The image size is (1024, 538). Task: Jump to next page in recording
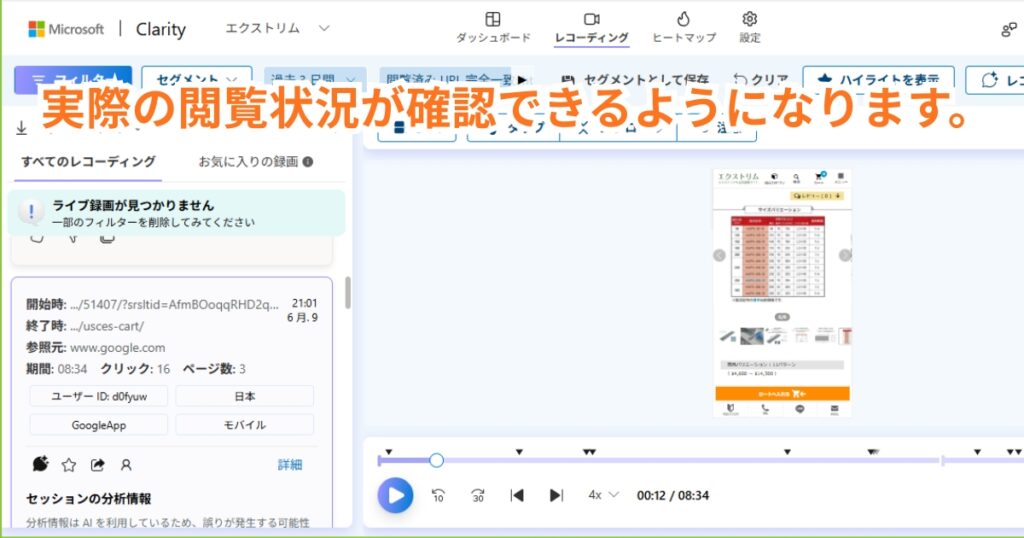pyautogui.click(x=556, y=496)
